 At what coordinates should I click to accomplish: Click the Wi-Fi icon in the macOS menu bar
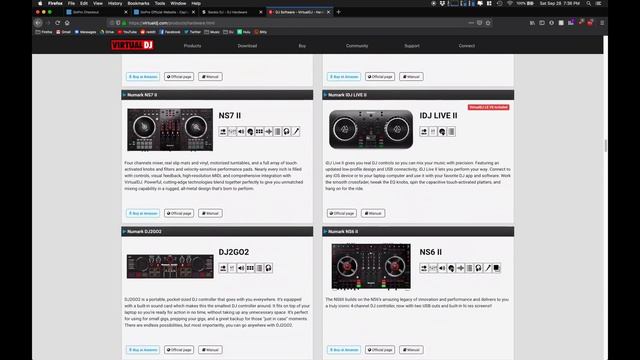tap(510, 3)
